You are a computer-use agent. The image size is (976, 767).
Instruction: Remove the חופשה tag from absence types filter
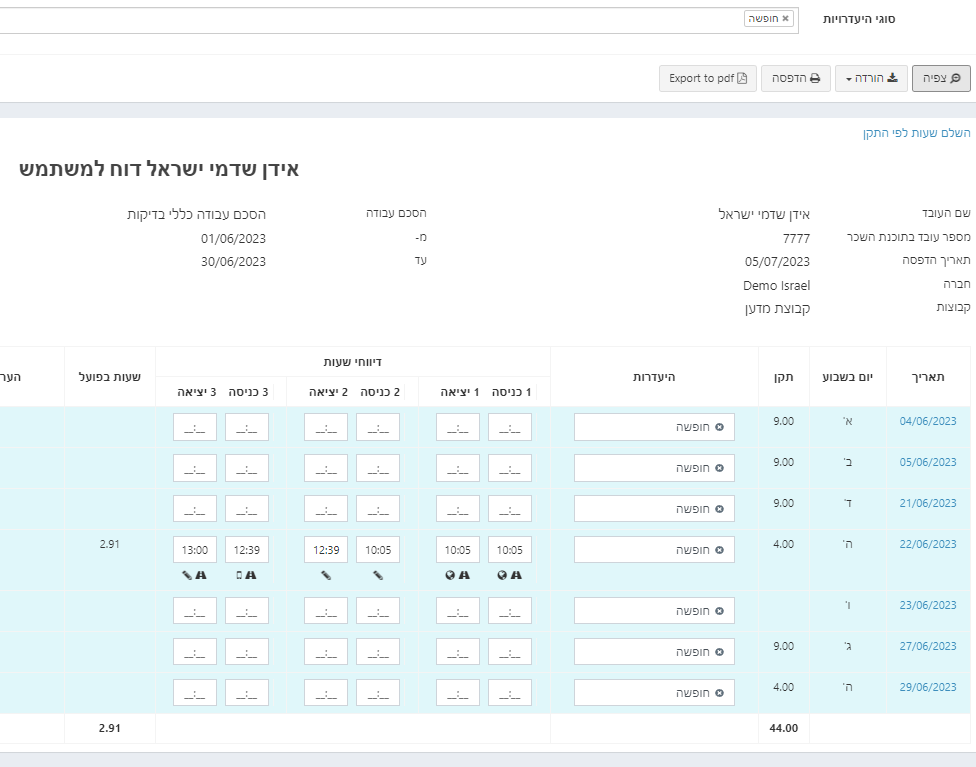point(786,19)
